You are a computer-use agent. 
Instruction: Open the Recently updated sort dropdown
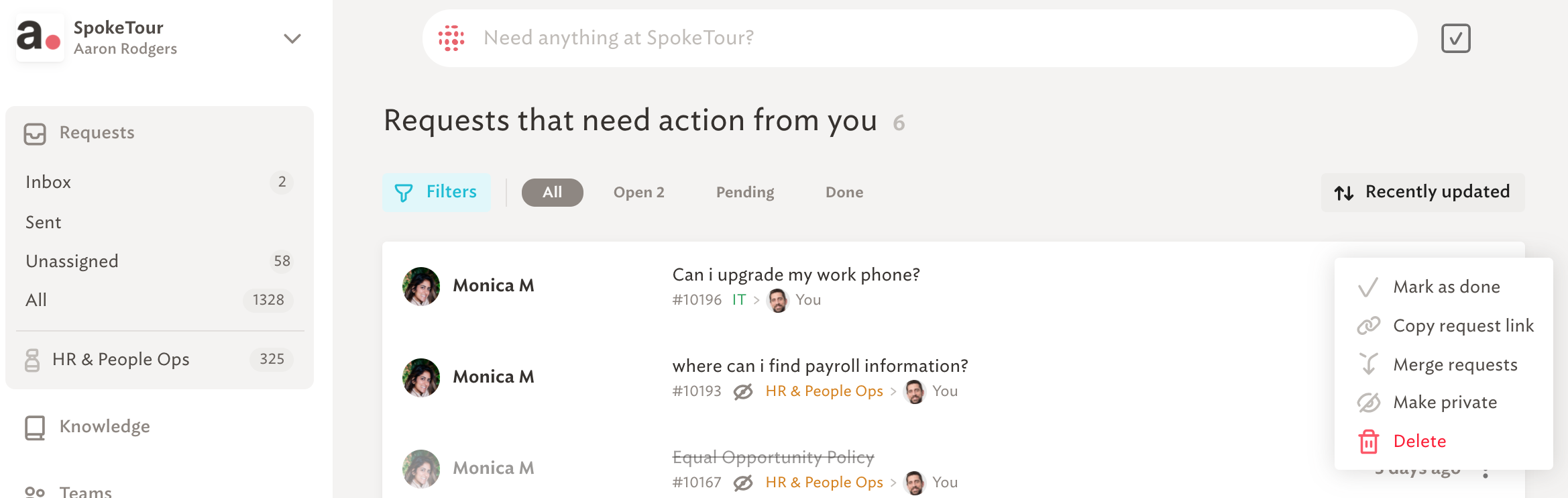[1422, 193]
